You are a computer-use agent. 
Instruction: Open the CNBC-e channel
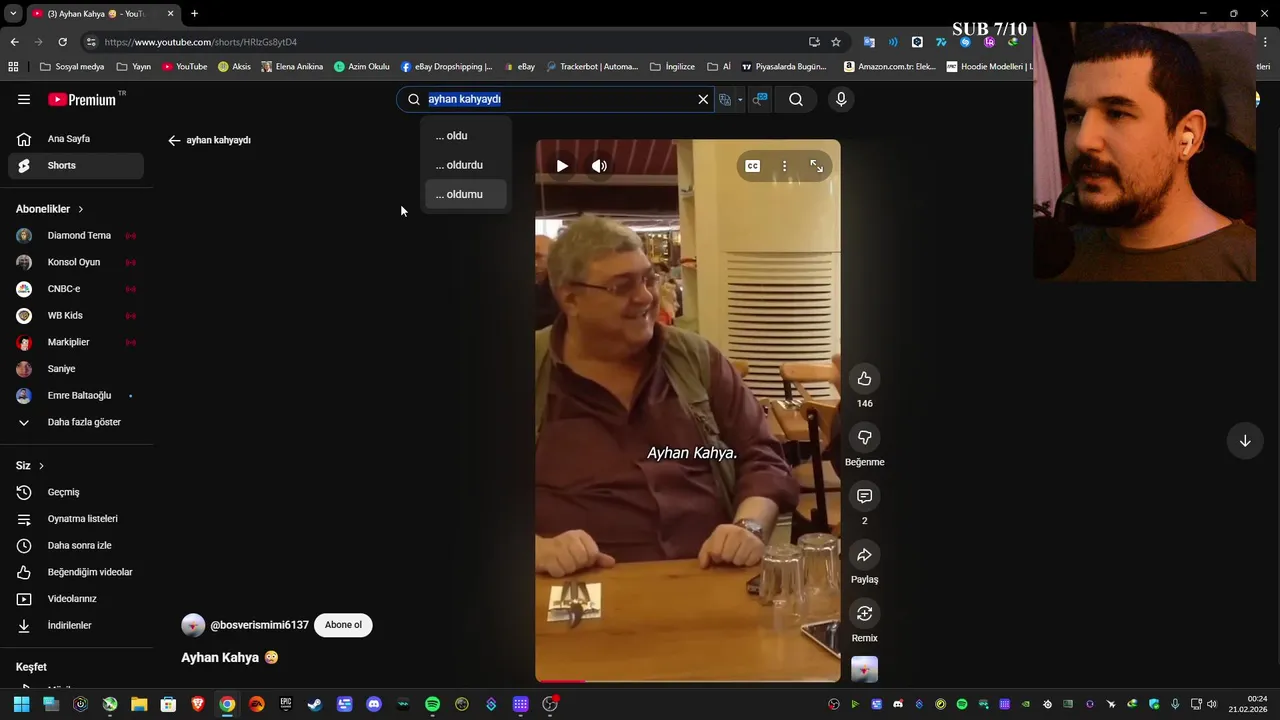click(76, 289)
